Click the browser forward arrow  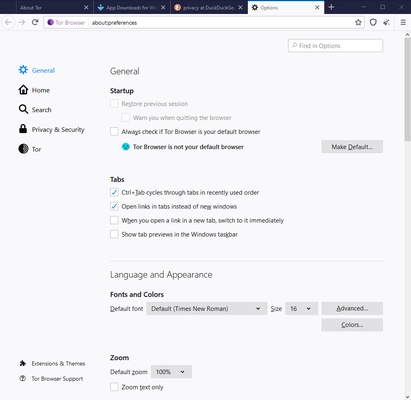pyautogui.click(x=22, y=22)
